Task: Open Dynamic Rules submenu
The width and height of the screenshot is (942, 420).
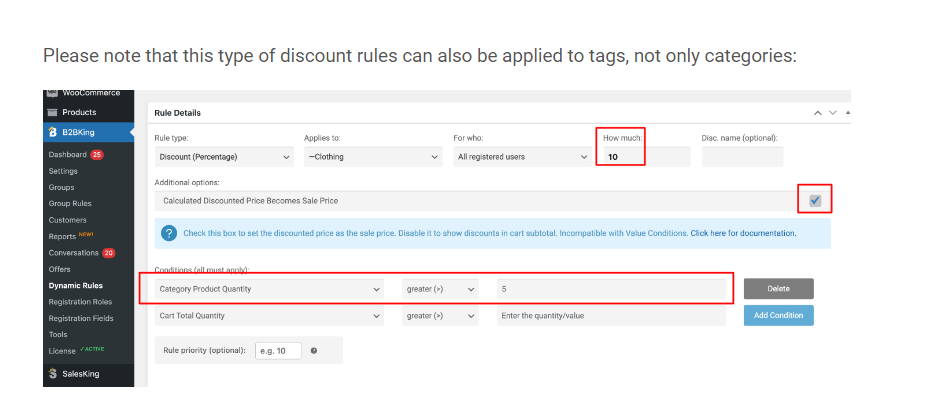Action: point(76,285)
